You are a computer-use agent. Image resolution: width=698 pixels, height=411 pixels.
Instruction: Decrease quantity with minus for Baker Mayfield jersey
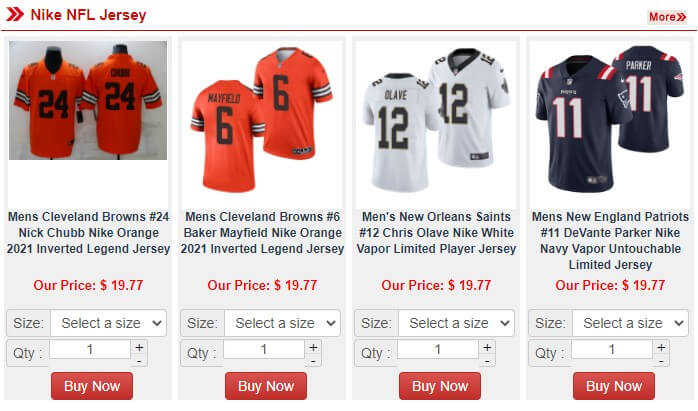(x=313, y=361)
